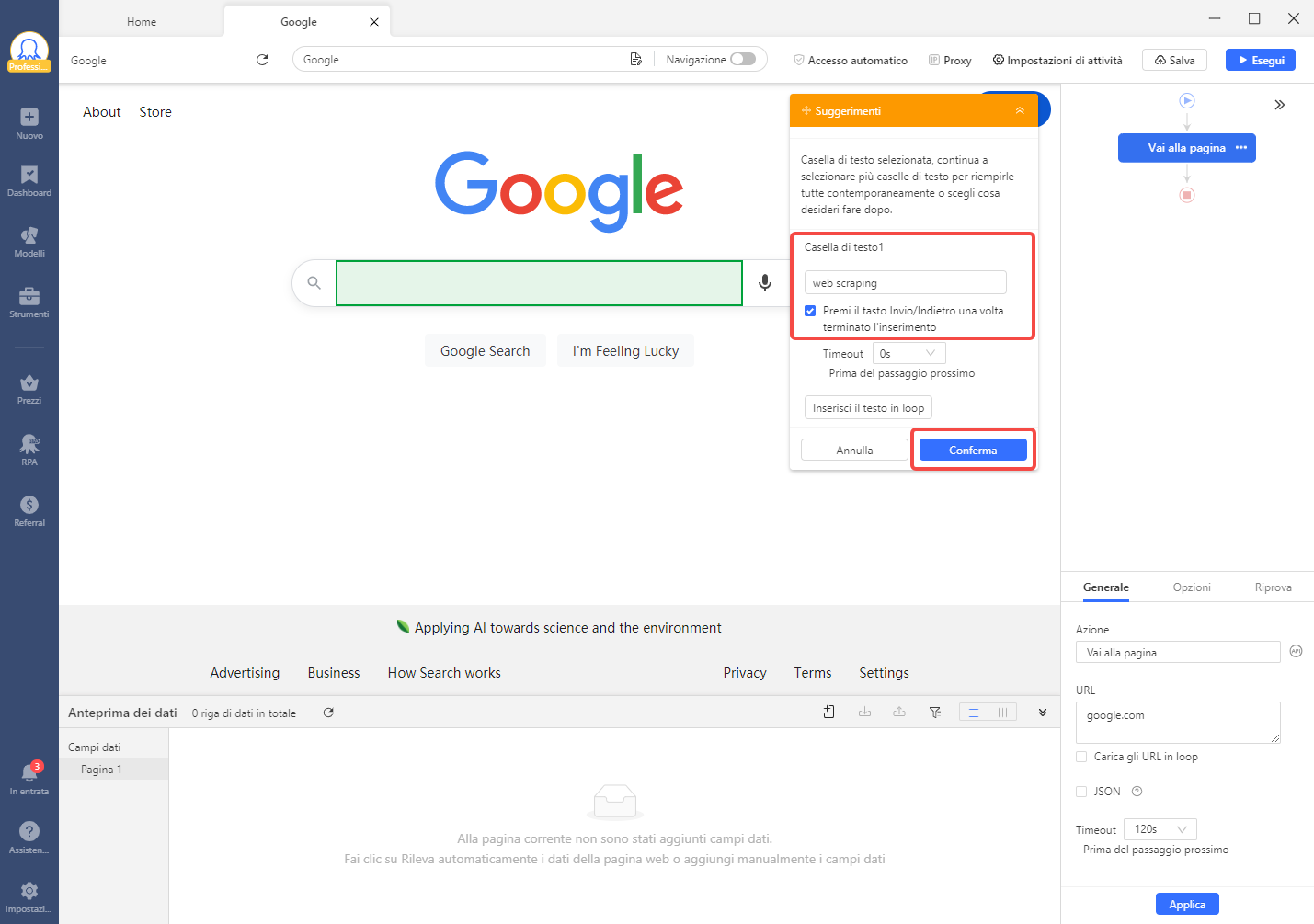
Task: Uncheck press Enter after input checkbox
Action: (810, 311)
